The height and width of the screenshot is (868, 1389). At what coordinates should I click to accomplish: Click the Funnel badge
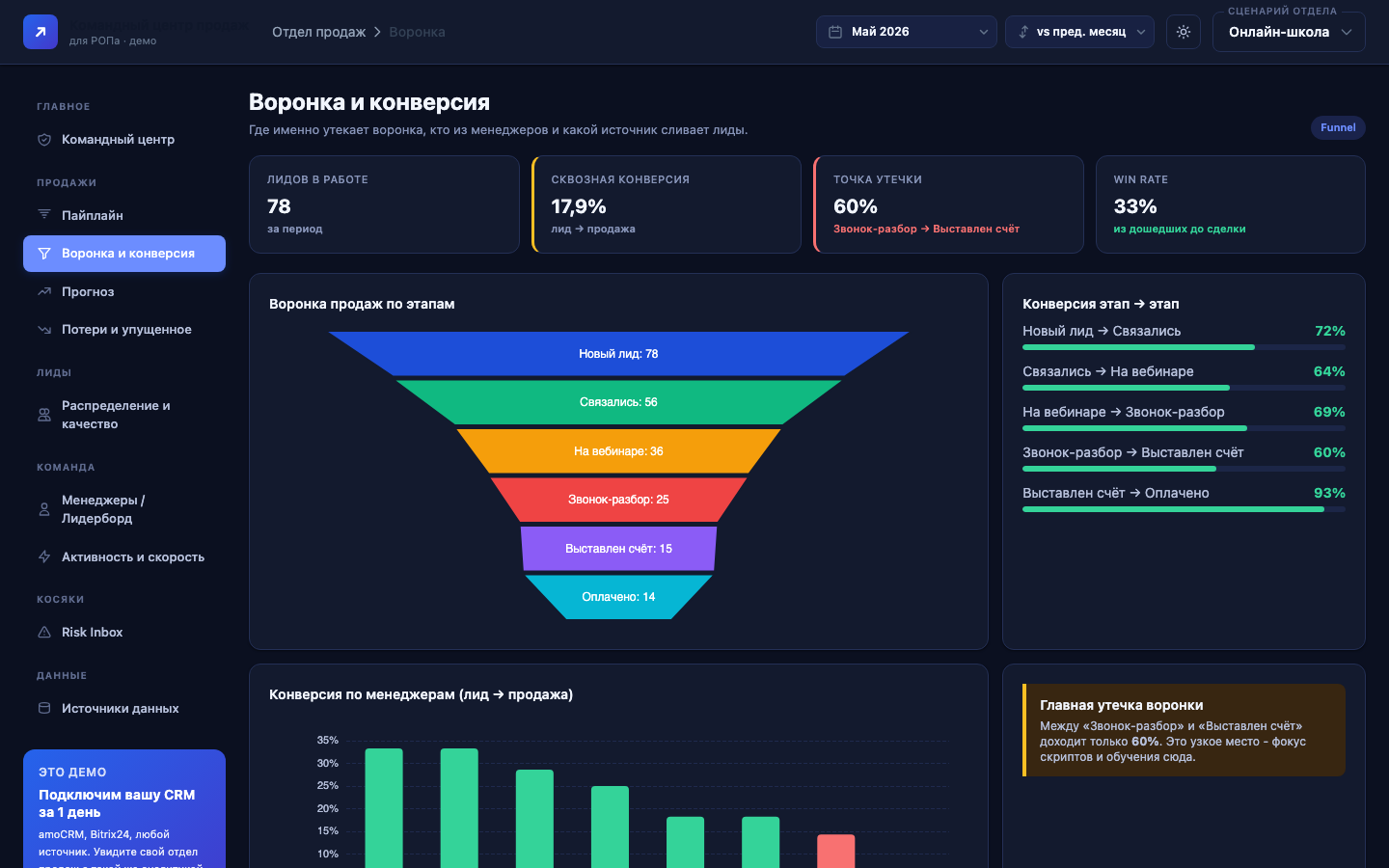[1338, 127]
